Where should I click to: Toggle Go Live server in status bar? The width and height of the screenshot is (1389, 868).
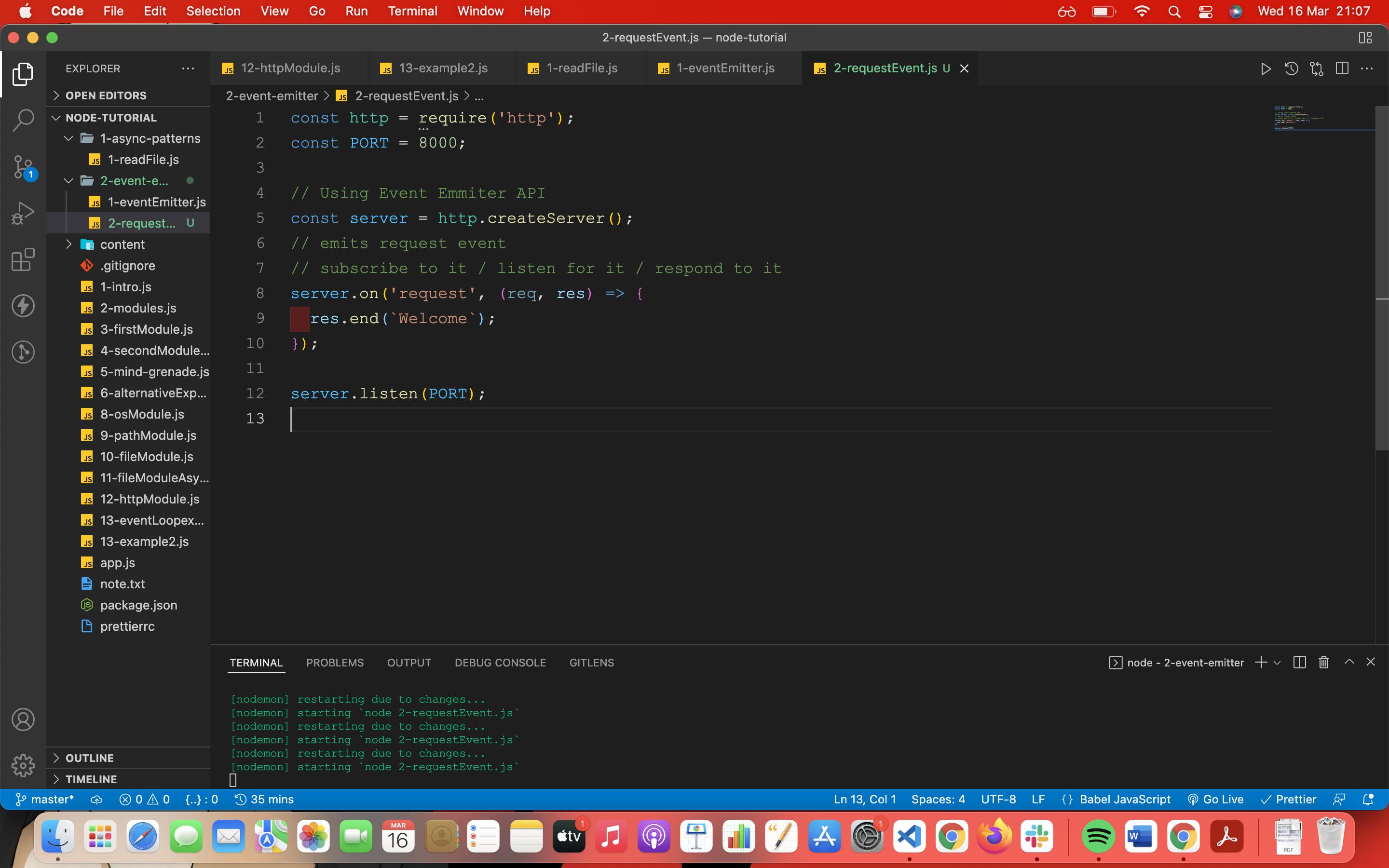[1216, 799]
